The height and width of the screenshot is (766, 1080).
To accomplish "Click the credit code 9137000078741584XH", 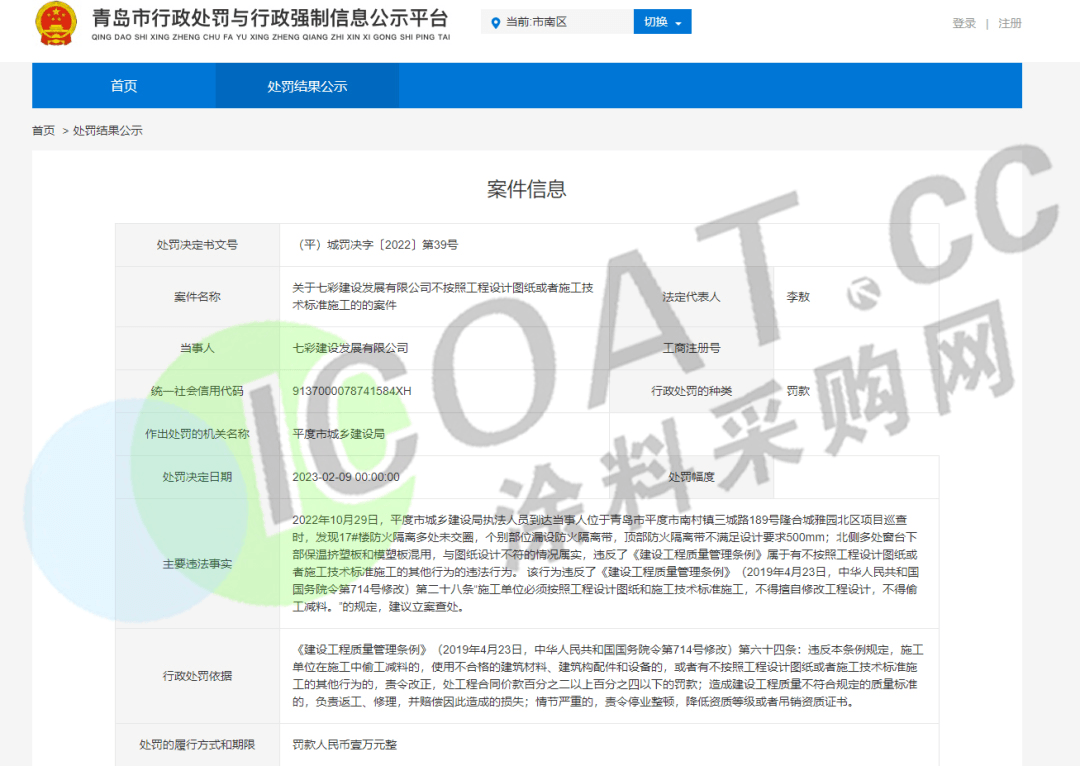I will coord(351,391).
